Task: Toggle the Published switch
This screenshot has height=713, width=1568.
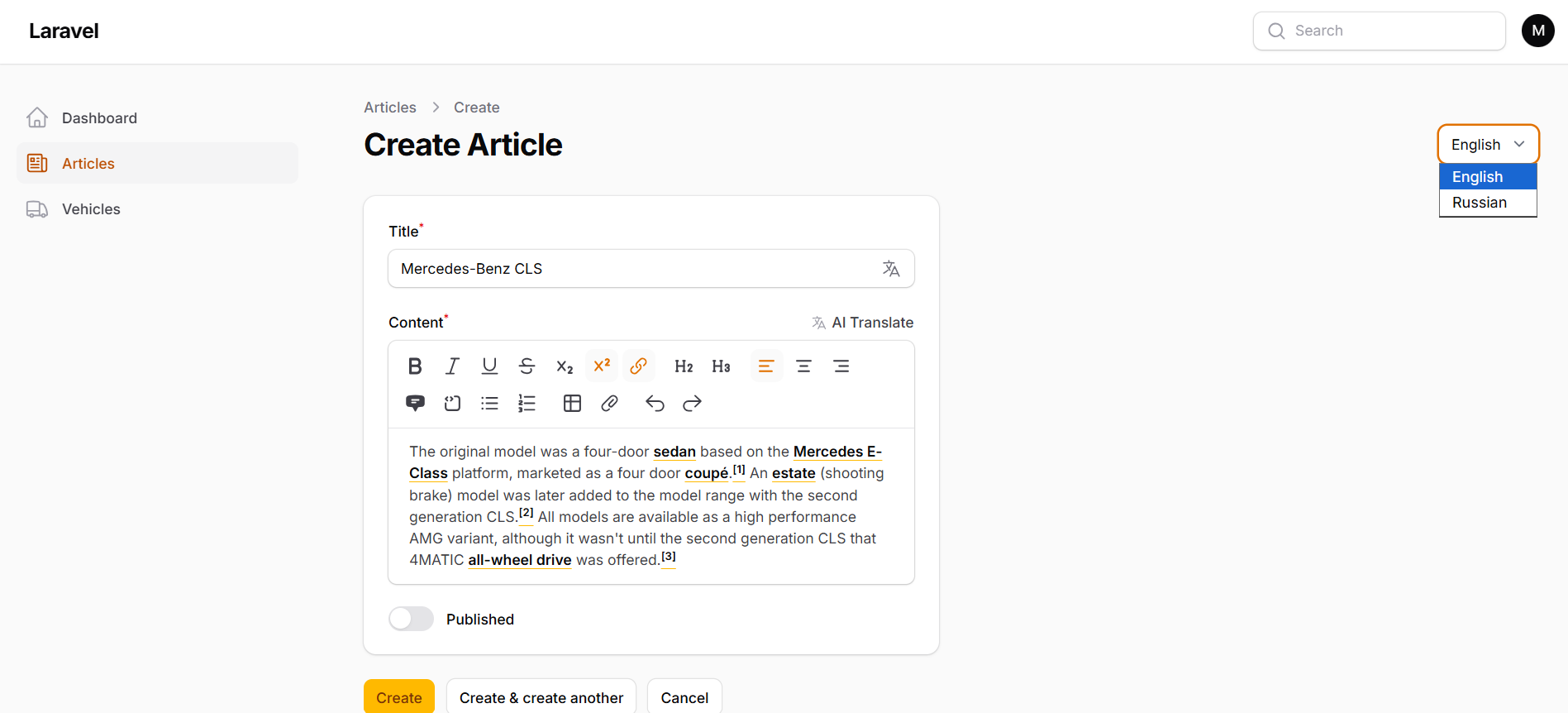Action: tap(411, 619)
